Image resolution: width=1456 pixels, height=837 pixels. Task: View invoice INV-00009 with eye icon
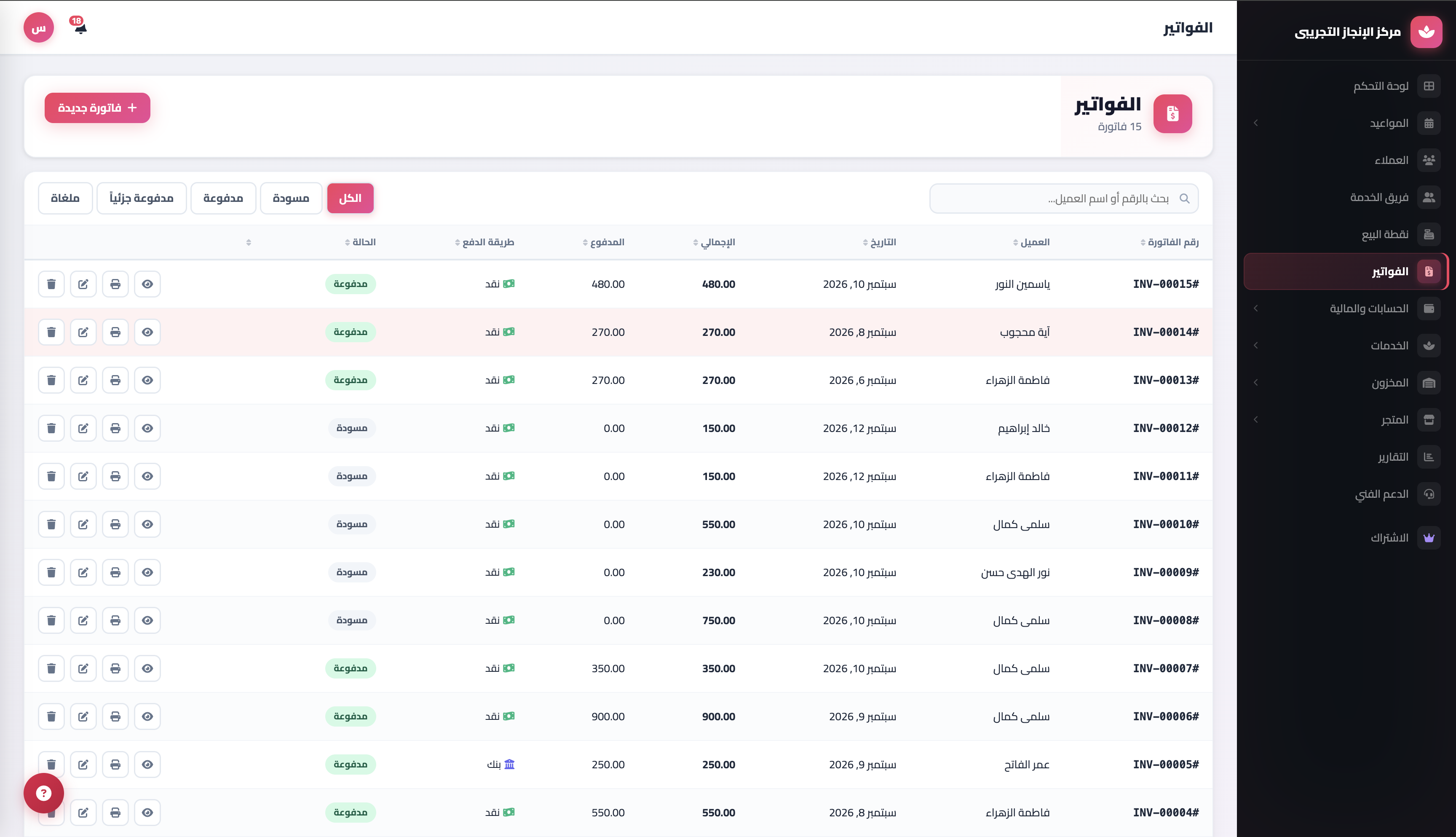[148, 572]
